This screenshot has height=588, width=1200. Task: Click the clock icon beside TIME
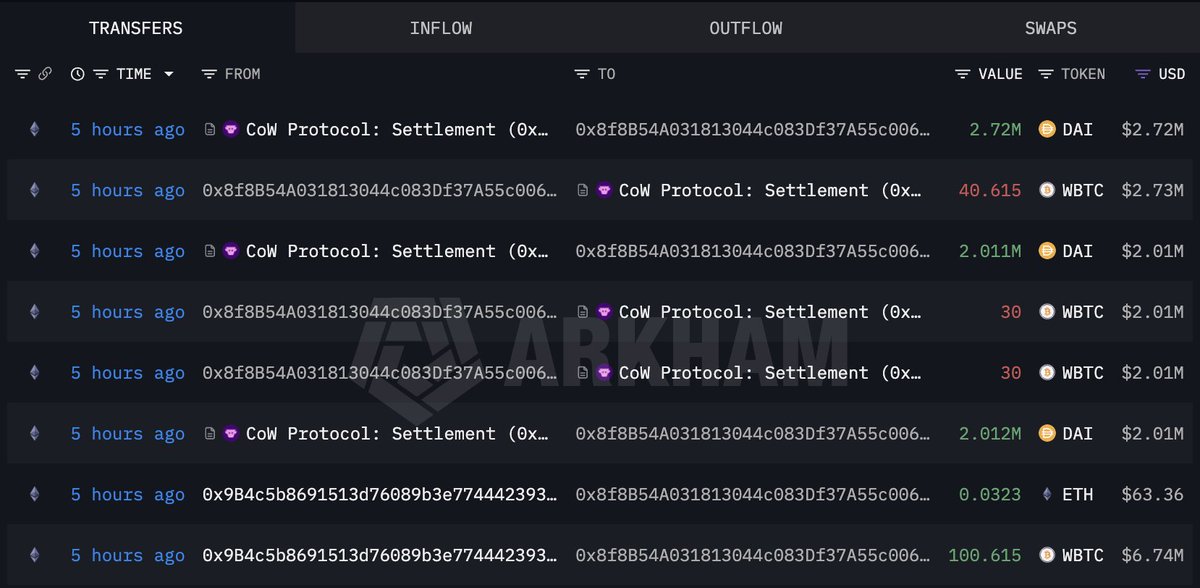78,74
